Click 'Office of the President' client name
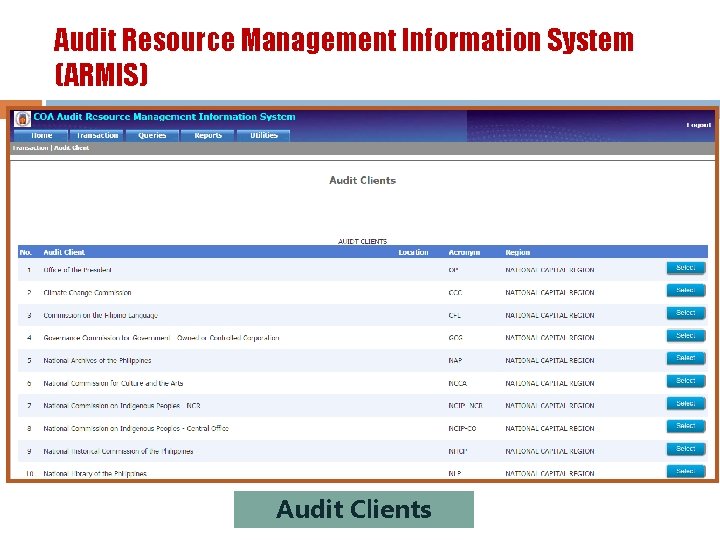This screenshot has width=720, height=540. [x=77, y=270]
